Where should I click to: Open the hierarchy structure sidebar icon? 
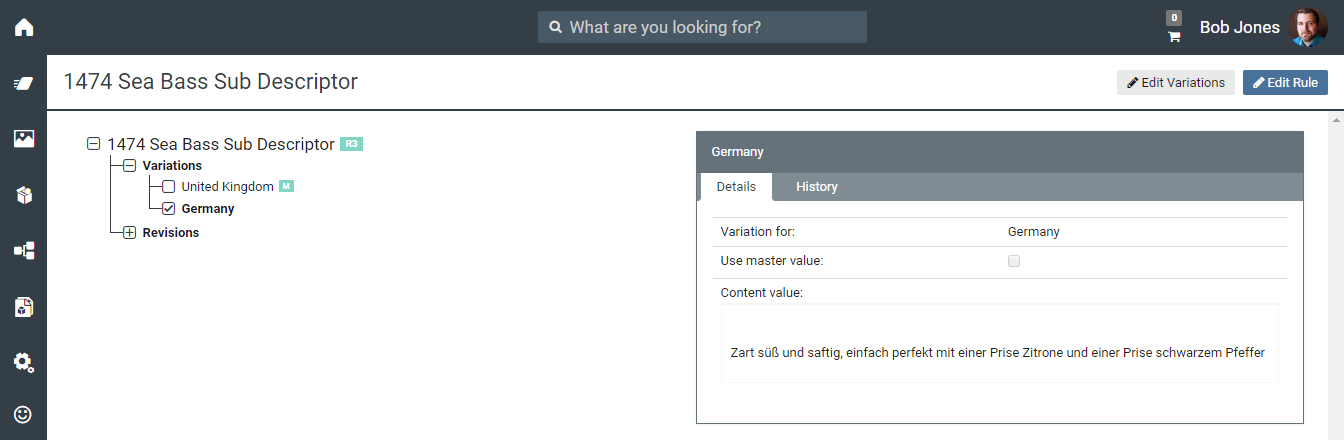(23, 250)
